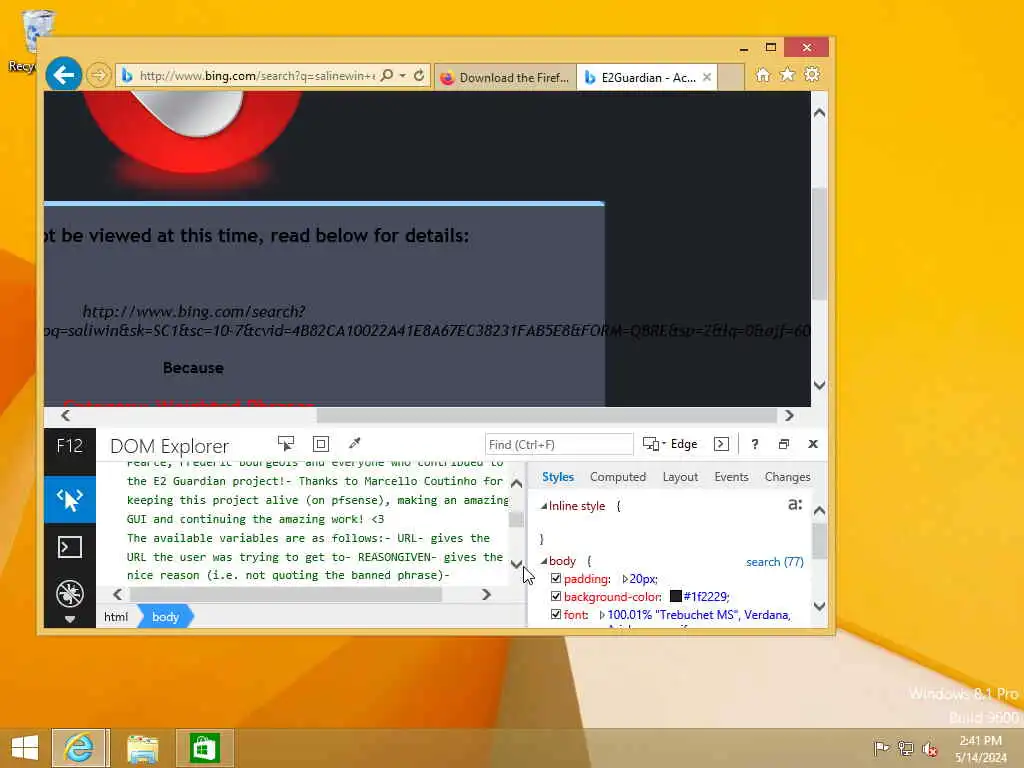Open Favorites with the star icon
The height and width of the screenshot is (768, 1024).
point(787,75)
